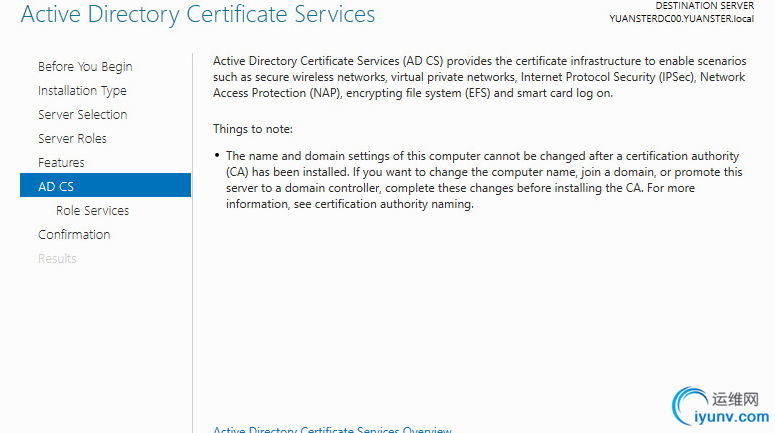Select Server Selection in the wizard sidebar
Screen dimensions: 775x433
(83, 115)
